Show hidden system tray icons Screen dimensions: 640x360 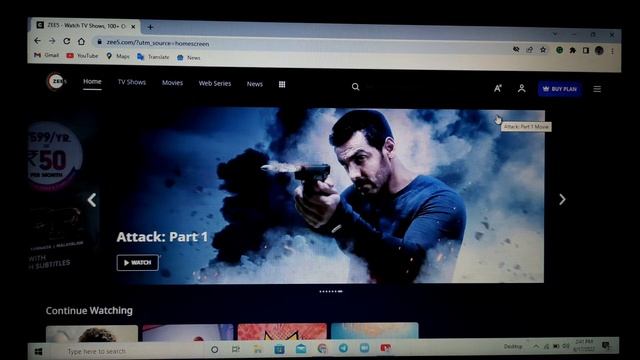(536, 347)
